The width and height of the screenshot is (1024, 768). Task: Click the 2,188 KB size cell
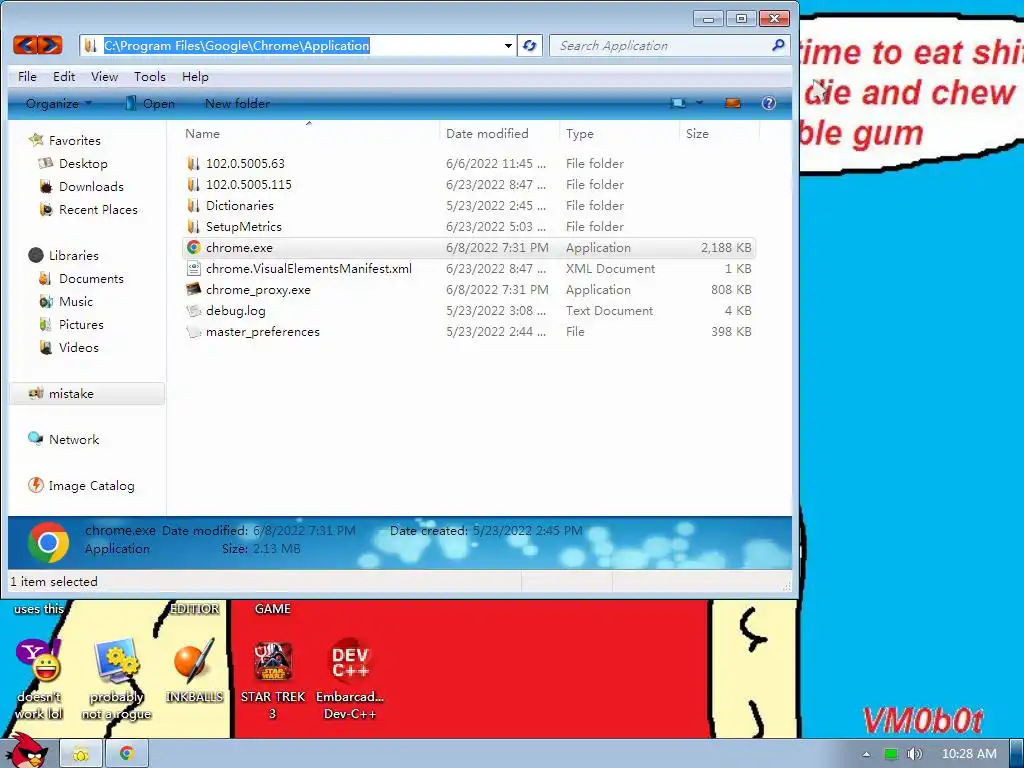(726, 248)
